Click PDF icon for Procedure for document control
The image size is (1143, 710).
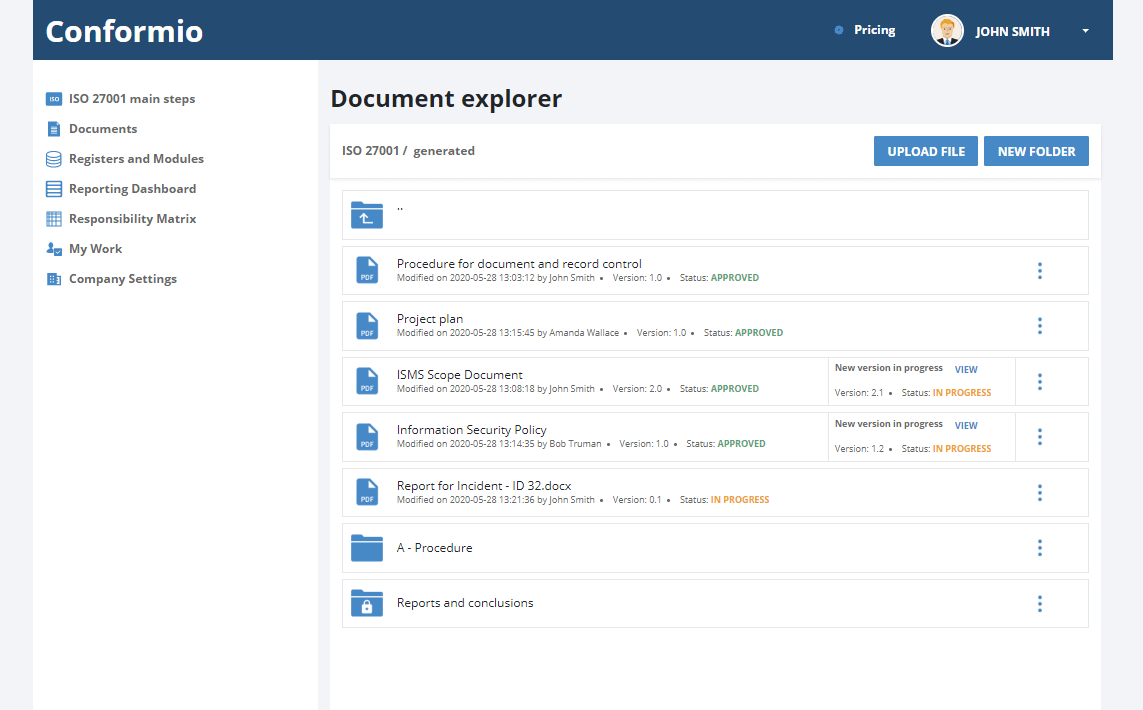[367, 270]
